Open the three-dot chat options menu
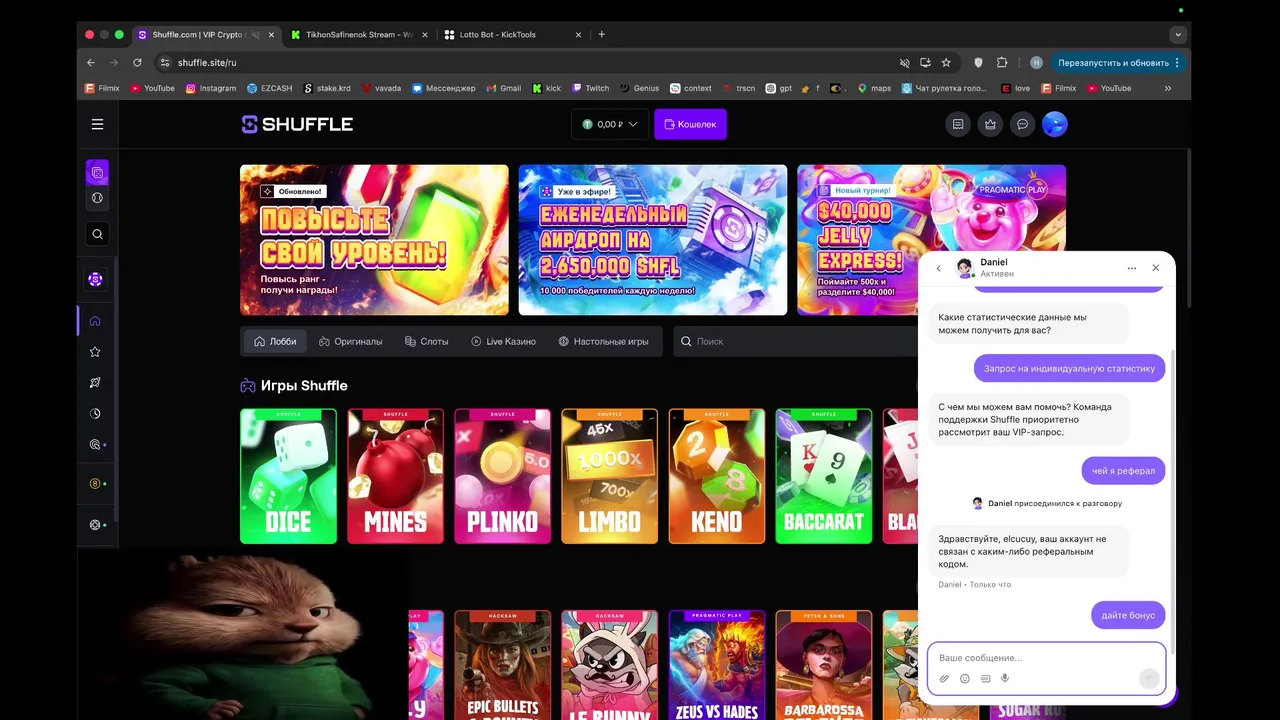 [x=1132, y=268]
